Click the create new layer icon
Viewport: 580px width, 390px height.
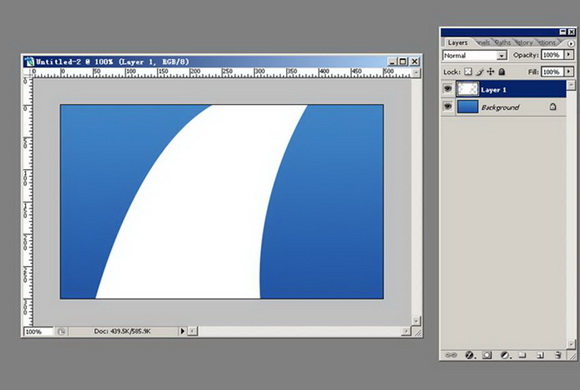(x=540, y=355)
